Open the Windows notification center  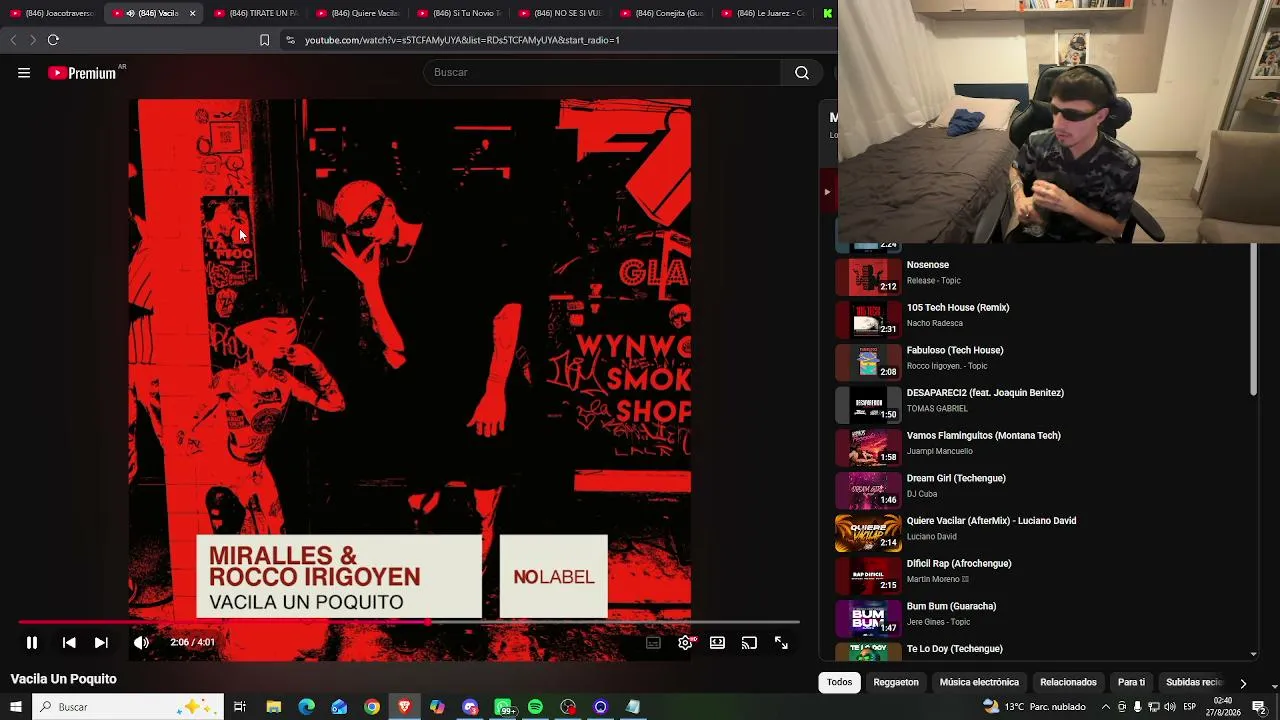[1259, 707]
